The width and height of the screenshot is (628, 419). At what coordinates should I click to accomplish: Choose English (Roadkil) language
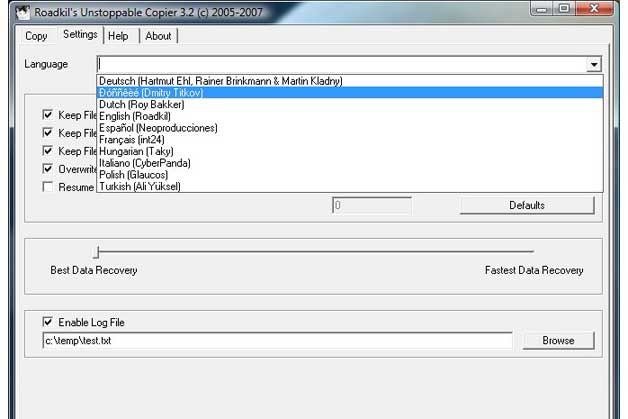(350, 116)
